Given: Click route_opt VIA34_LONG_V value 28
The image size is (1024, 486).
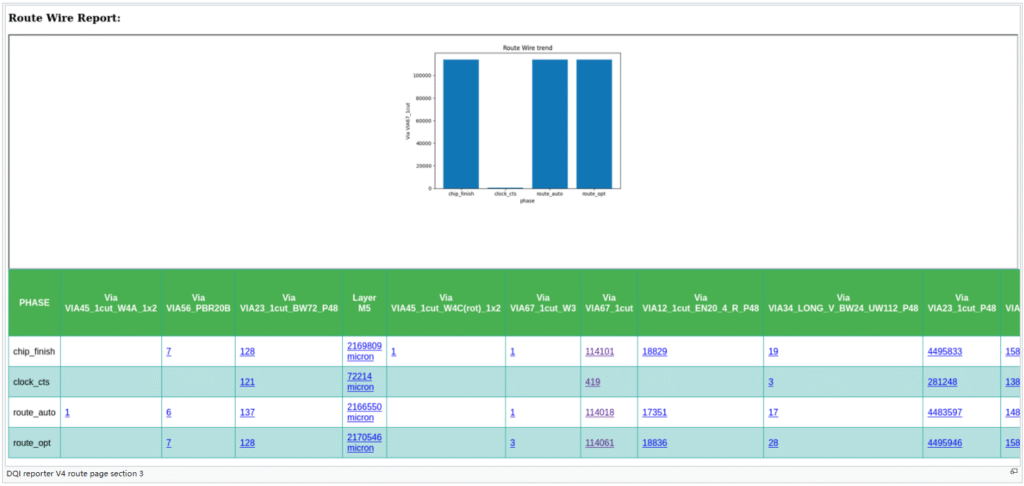Looking at the screenshot, I should (773, 442).
